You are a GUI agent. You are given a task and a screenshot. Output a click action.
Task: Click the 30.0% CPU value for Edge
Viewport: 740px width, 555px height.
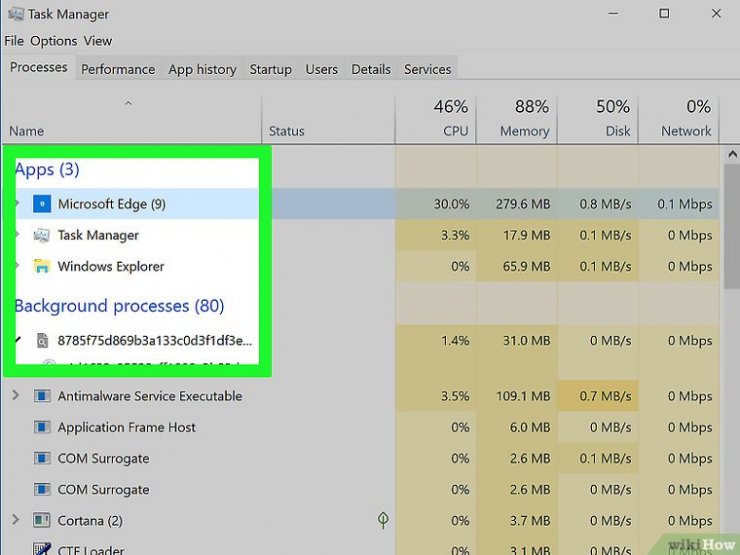(452, 204)
